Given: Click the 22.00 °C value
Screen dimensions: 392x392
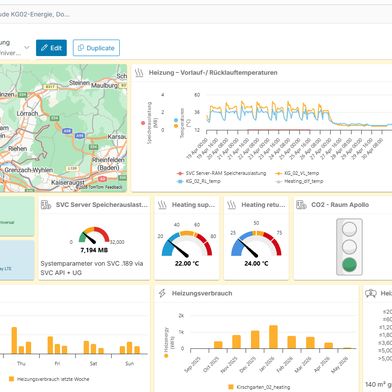Looking at the screenshot, I should pos(187,263).
